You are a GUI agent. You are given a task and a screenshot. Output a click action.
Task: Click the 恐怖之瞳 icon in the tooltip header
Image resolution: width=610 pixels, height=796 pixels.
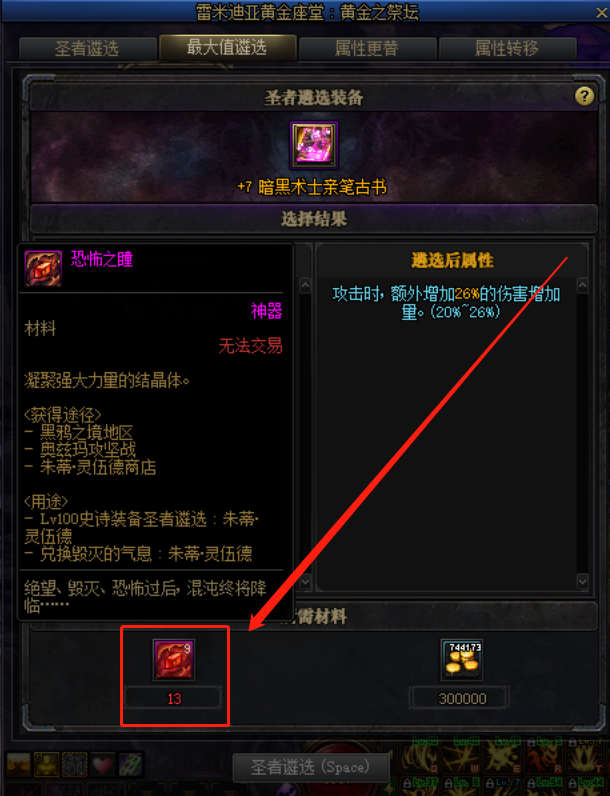pyautogui.click(x=43, y=269)
